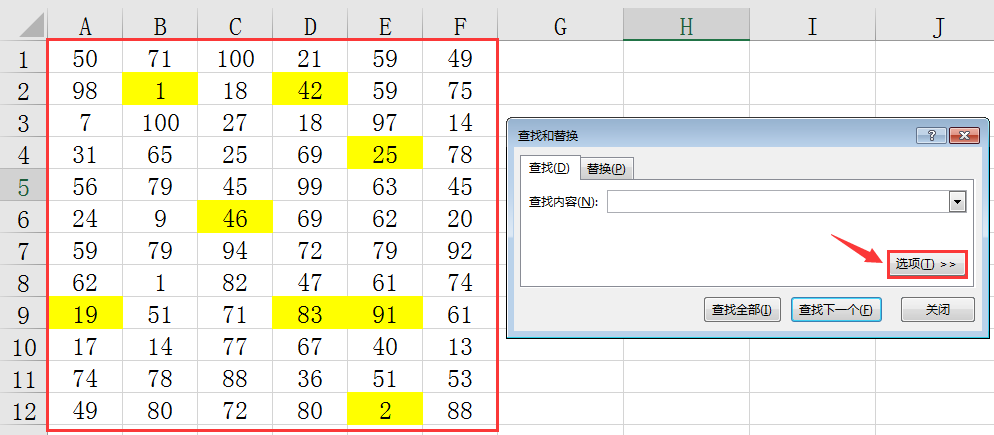Click yellow cell E4 containing 25
The image size is (994, 435).
point(385,155)
